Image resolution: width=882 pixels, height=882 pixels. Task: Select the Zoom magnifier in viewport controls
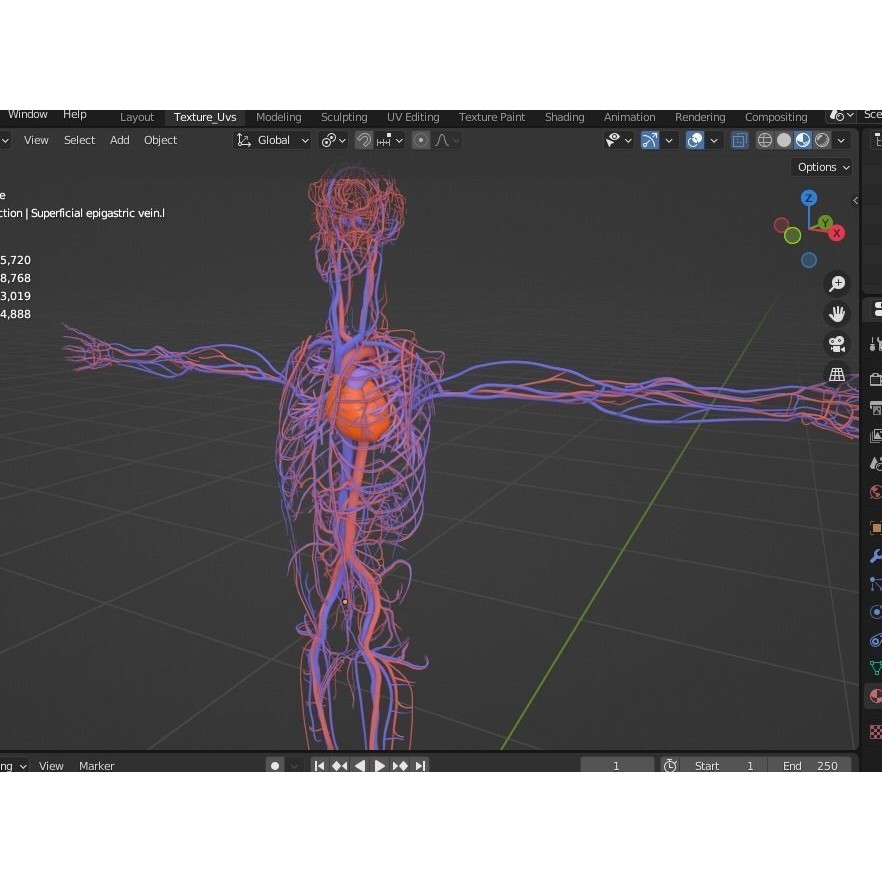click(x=837, y=283)
